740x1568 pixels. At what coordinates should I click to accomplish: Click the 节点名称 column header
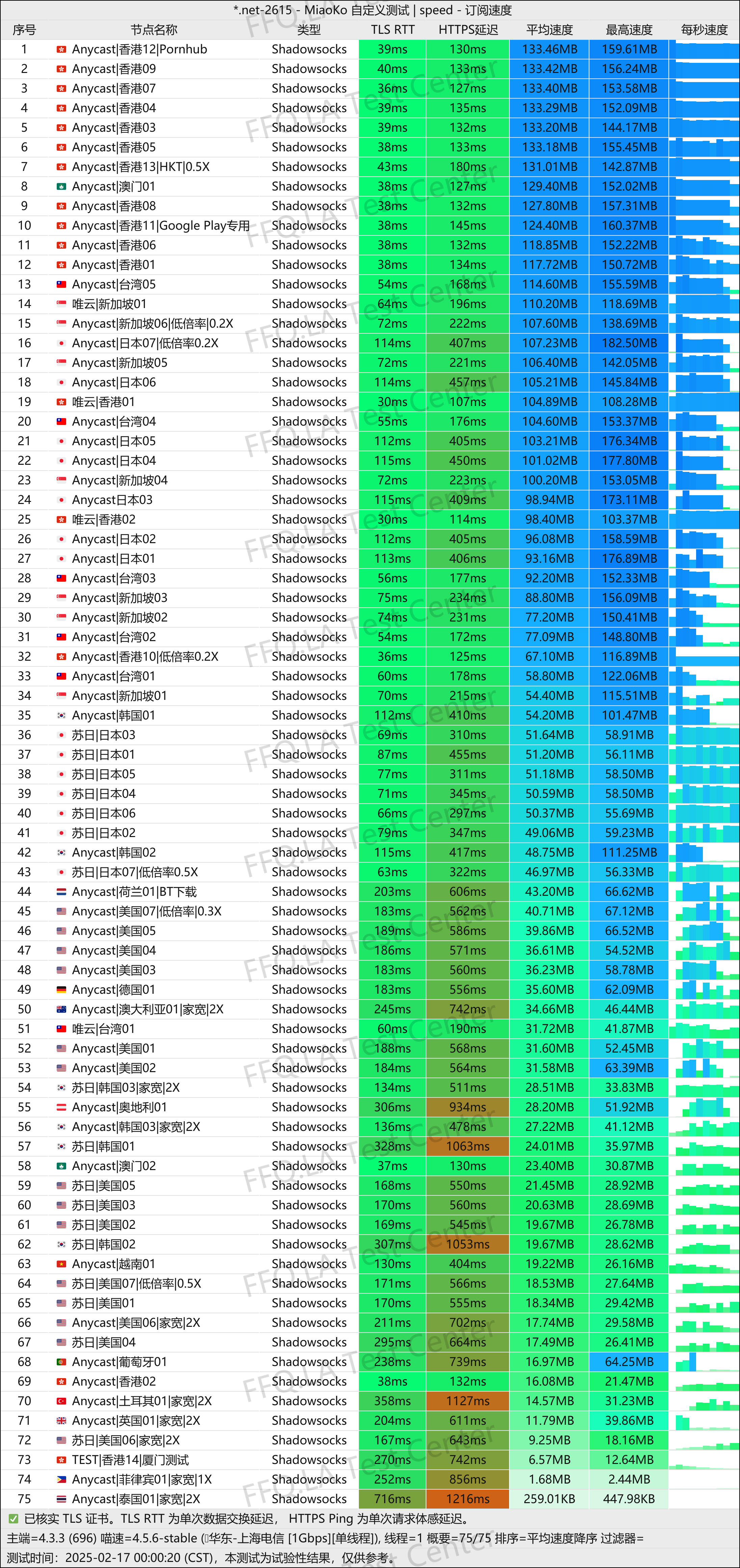(x=154, y=30)
